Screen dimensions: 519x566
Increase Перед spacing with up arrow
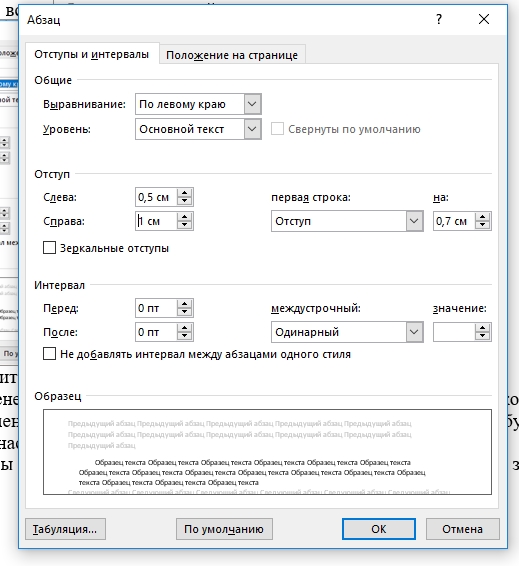[185, 304]
